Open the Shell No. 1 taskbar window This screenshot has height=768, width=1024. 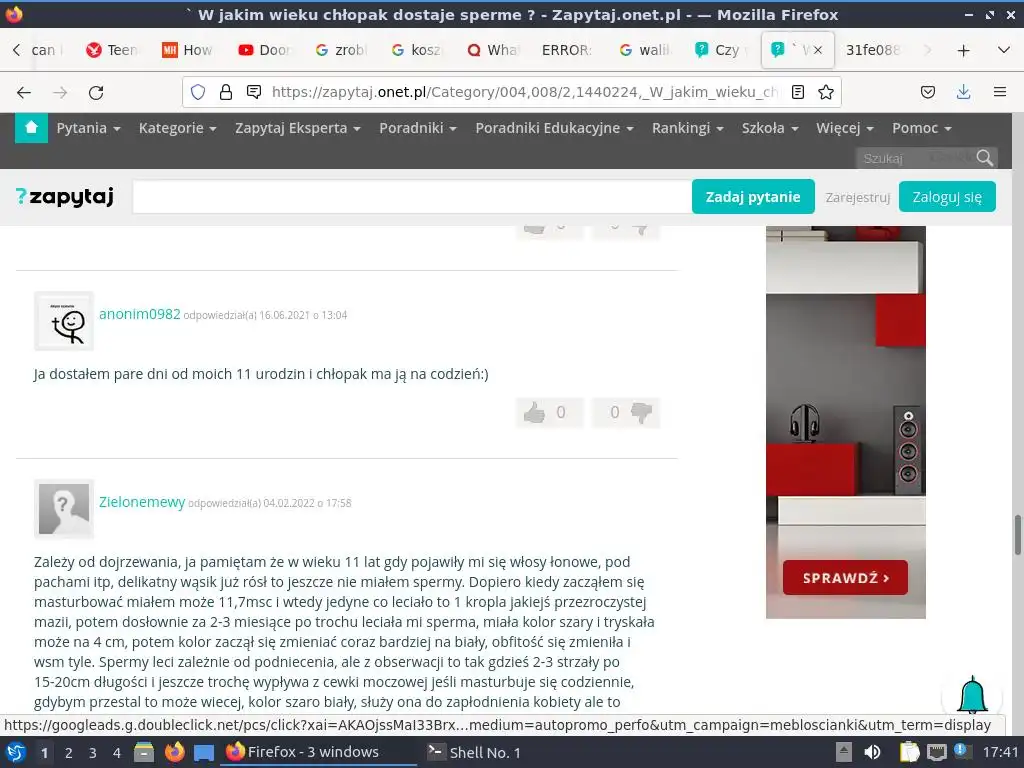pyautogui.click(x=474, y=752)
